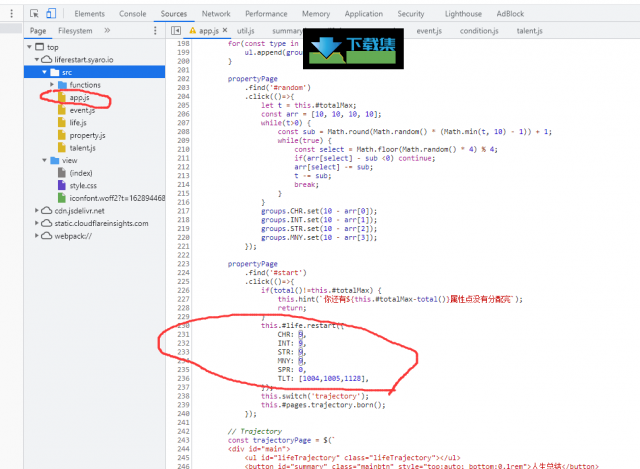The width and height of the screenshot is (640, 469).
Task: Click the cdn.jsdelivr.net cloud icon
Action: [47, 211]
